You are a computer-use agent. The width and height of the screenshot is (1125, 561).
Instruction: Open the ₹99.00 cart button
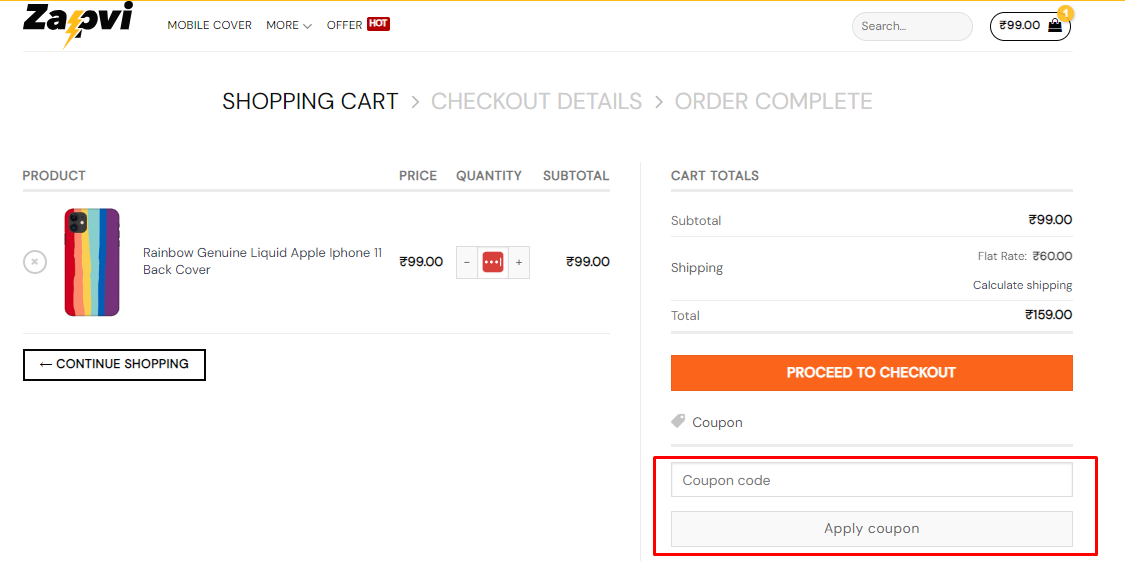[1030, 27]
